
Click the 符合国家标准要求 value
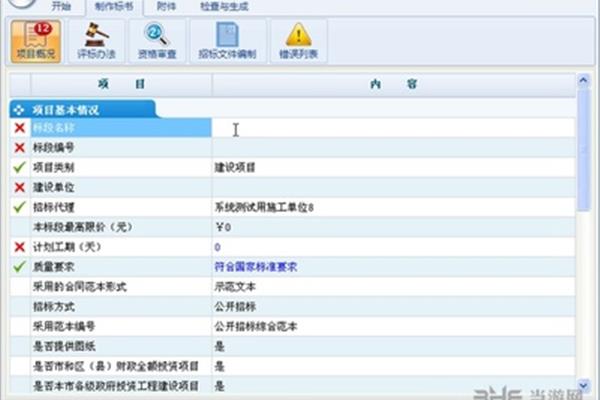tap(256, 267)
